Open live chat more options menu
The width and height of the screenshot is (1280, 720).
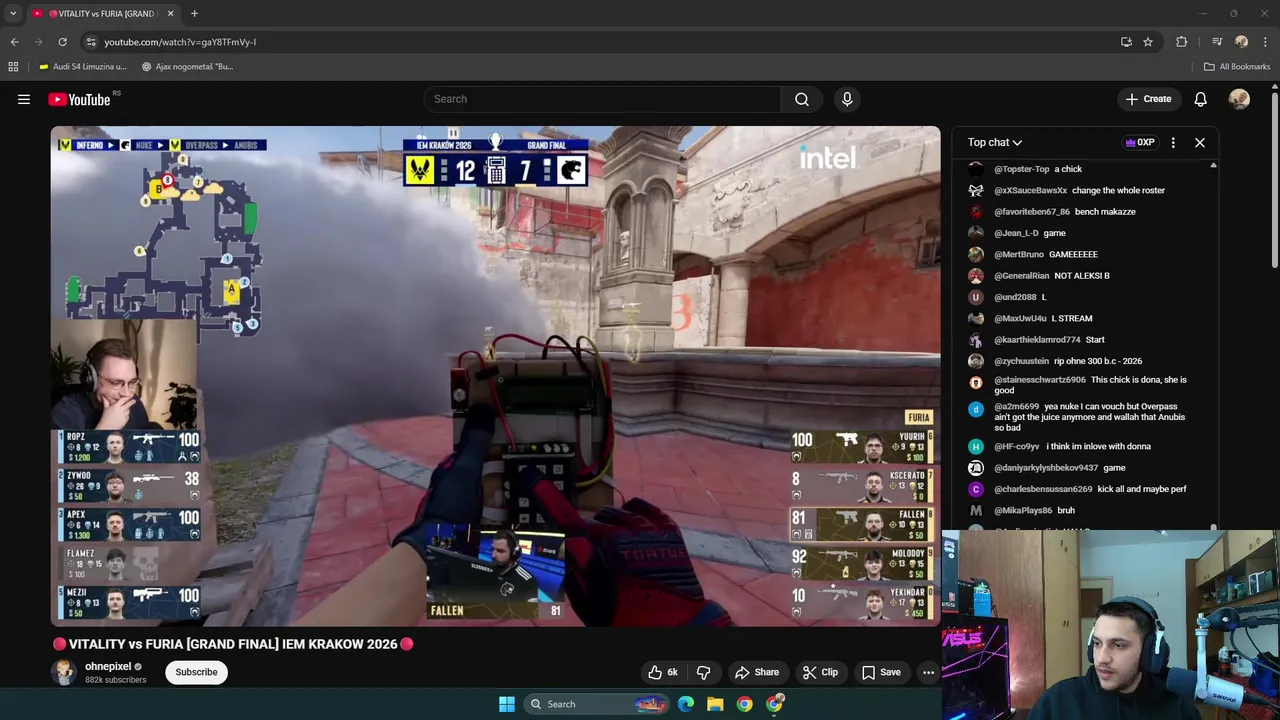[x=1173, y=143]
